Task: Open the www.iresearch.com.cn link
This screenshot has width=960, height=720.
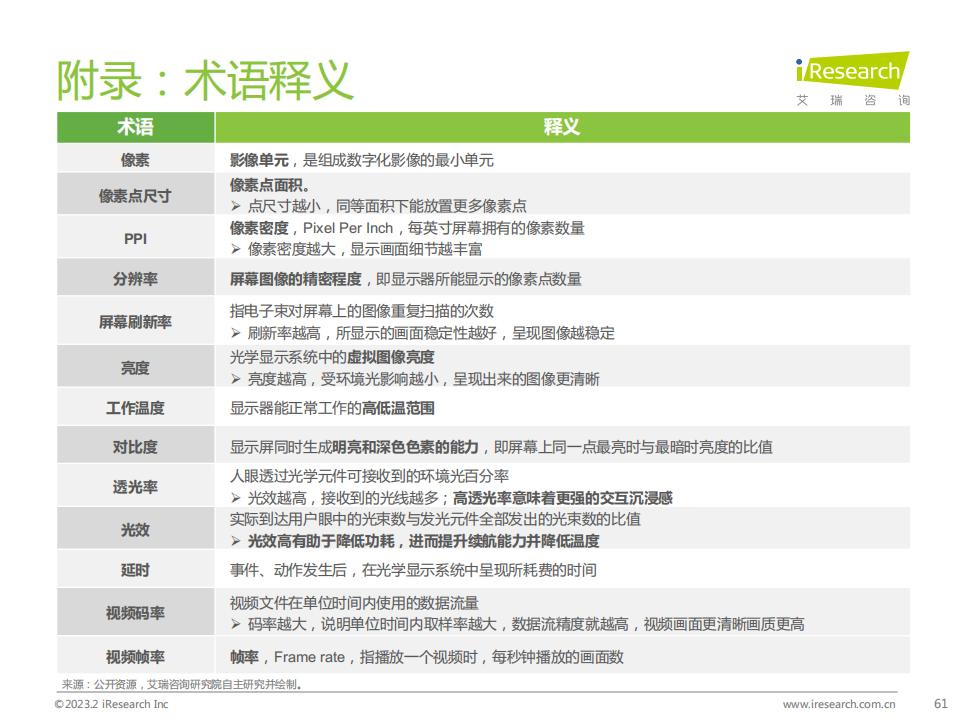Action: [x=839, y=704]
